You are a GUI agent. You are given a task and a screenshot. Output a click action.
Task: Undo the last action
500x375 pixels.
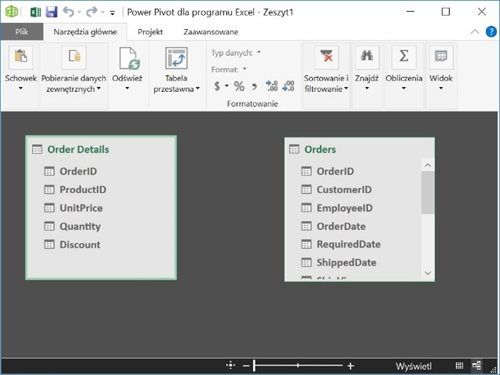coord(68,12)
